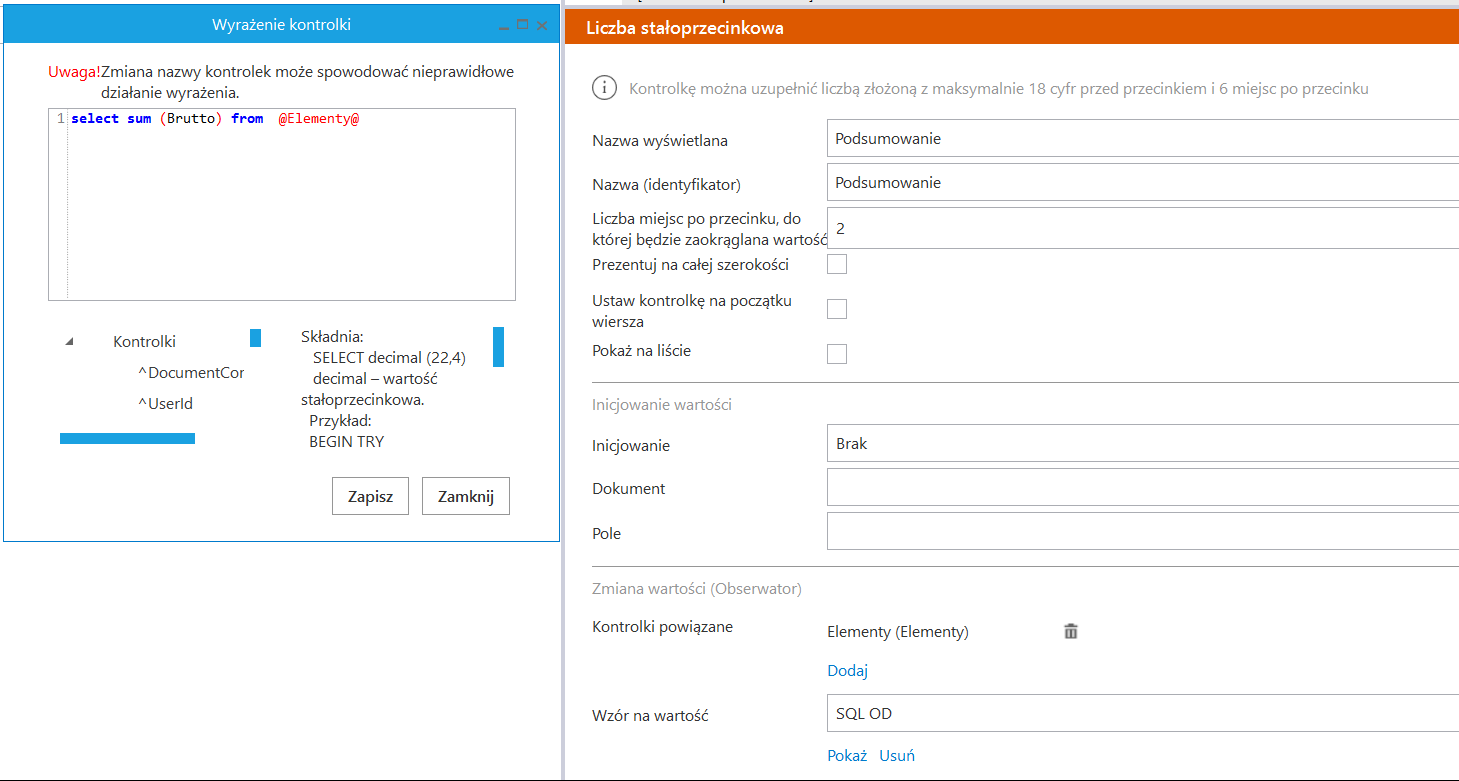Enable Ustaw kontrolkę na początku wiersza

click(837, 309)
